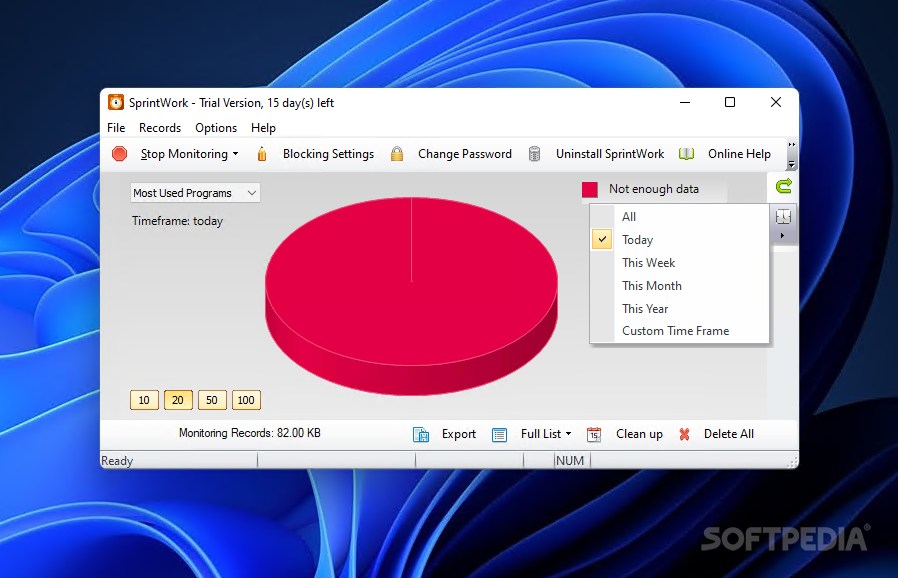The height and width of the screenshot is (578, 898).
Task: Click Change Password
Action: [x=464, y=154]
